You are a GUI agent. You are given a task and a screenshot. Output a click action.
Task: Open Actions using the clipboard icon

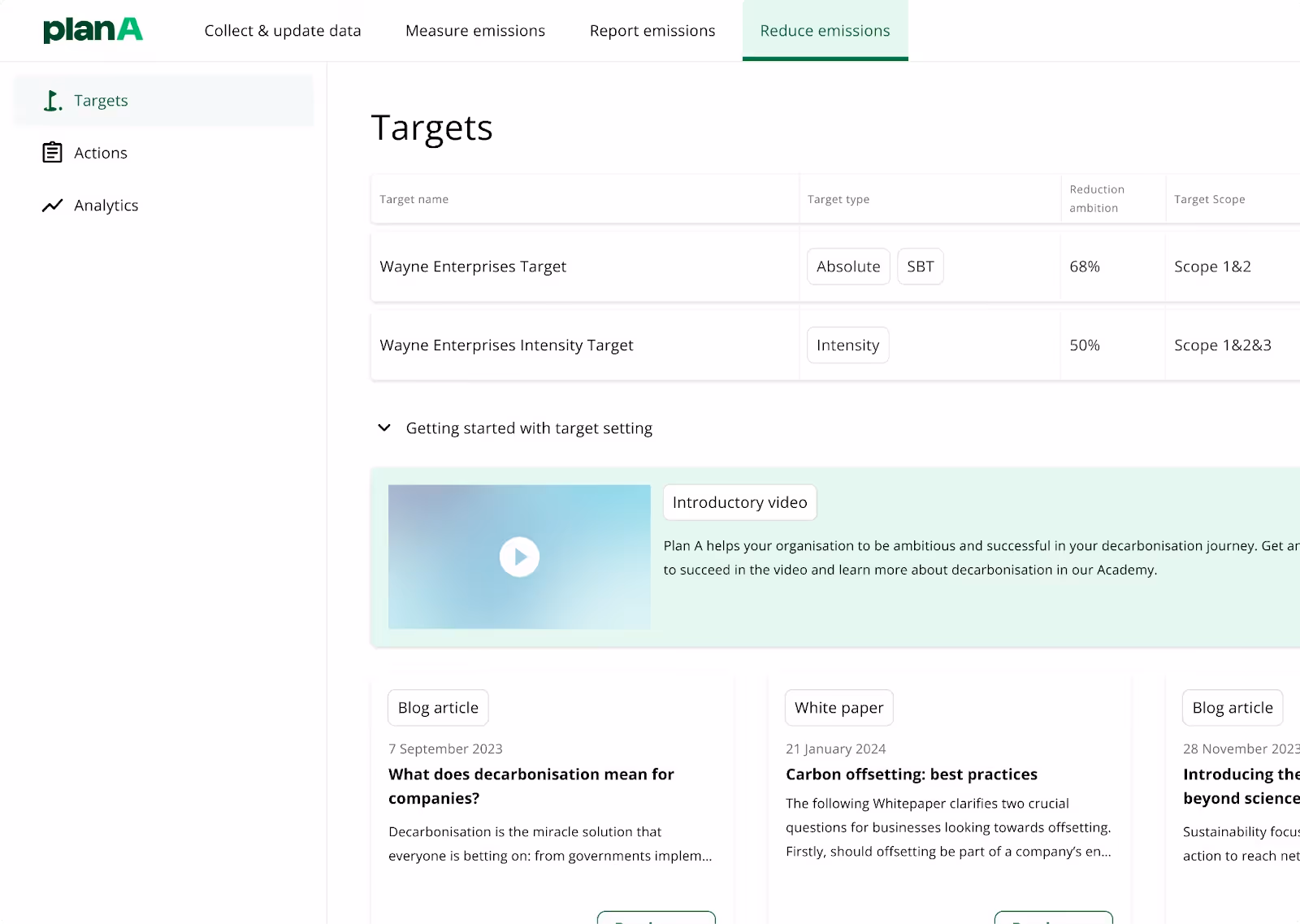pyautogui.click(x=52, y=152)
